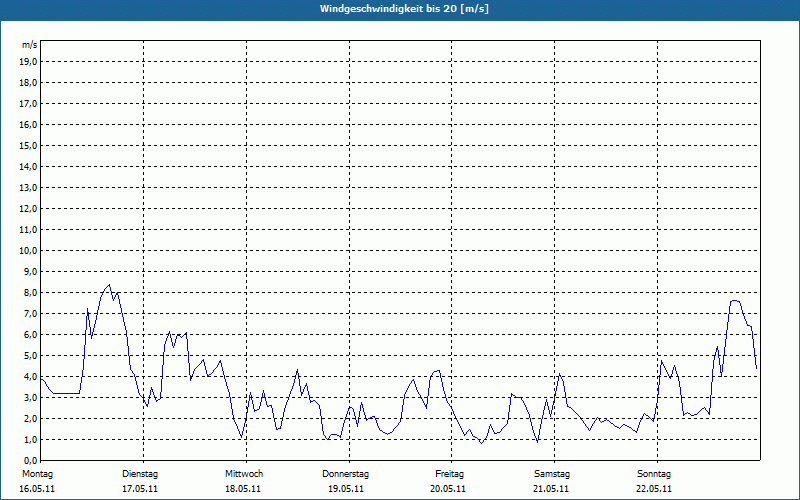Select the 4,0 axis value
The width and height of the screenshot is (800, 500).
click(29, 377)
